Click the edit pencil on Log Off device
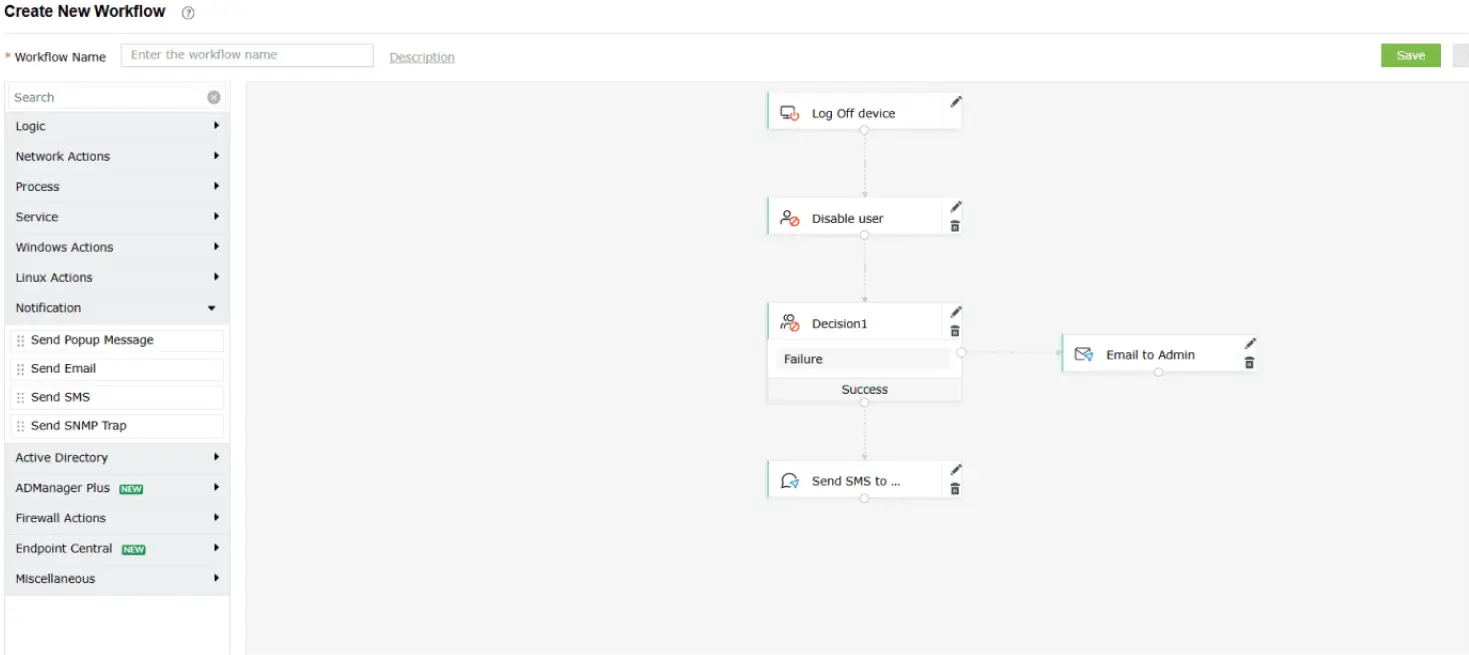Viewport: 1469px width, 655px height. [955, 102]
